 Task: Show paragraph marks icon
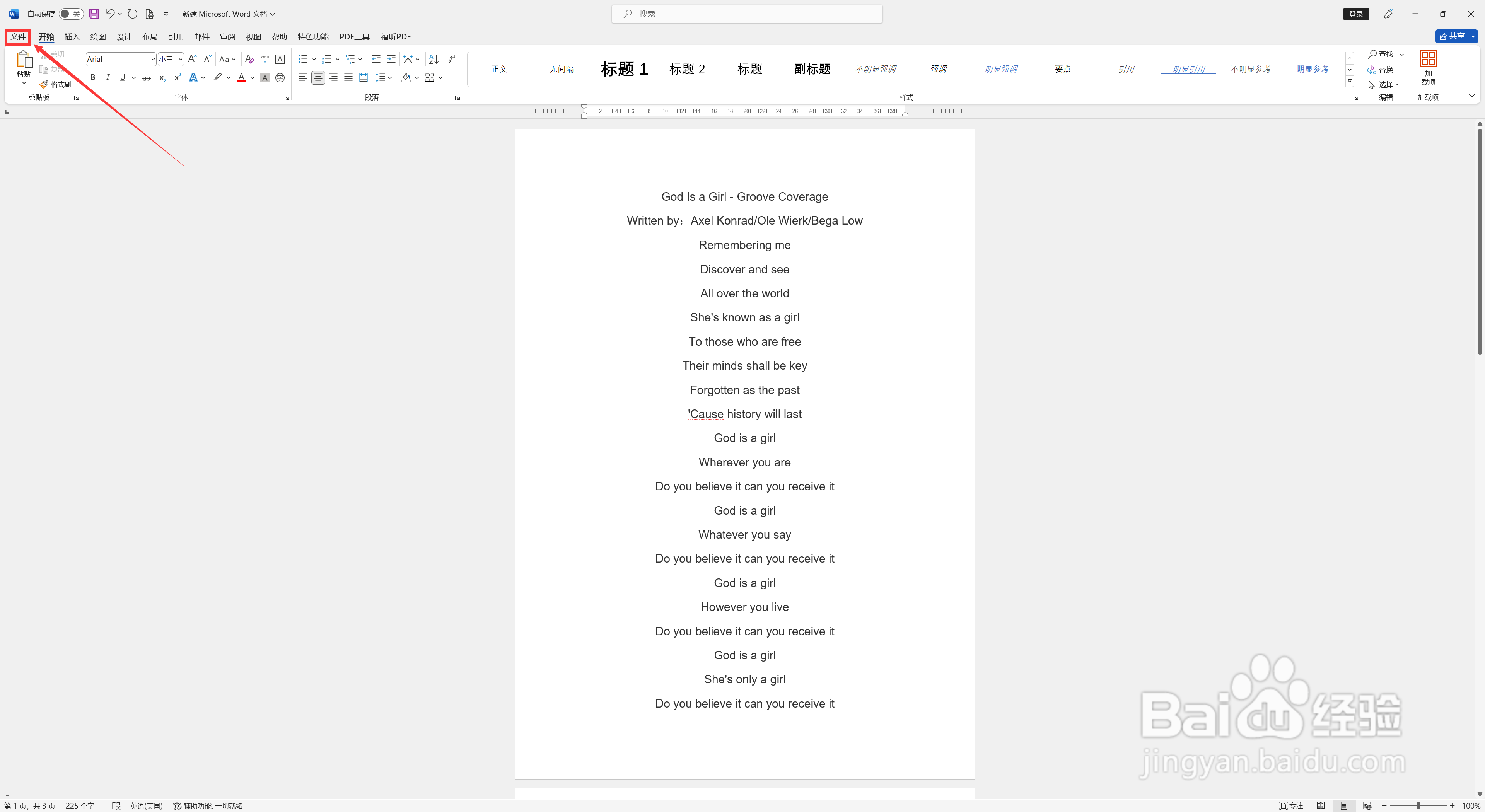451,59
